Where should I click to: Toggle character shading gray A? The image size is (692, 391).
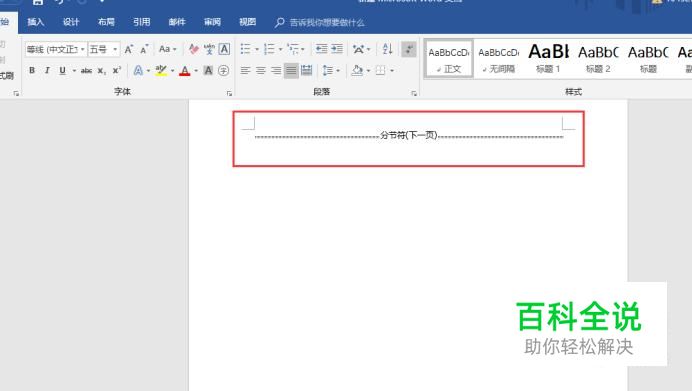point(208,71)
